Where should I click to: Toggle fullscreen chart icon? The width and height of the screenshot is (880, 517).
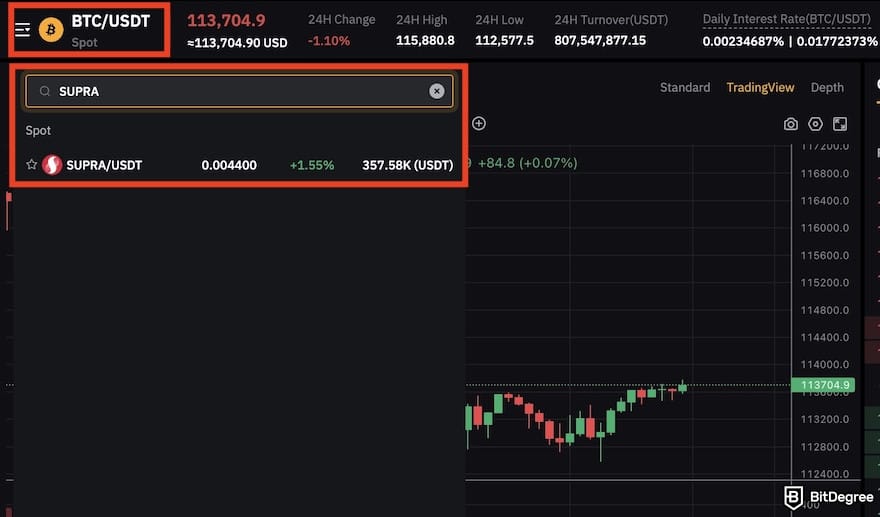tap(840, 124)
